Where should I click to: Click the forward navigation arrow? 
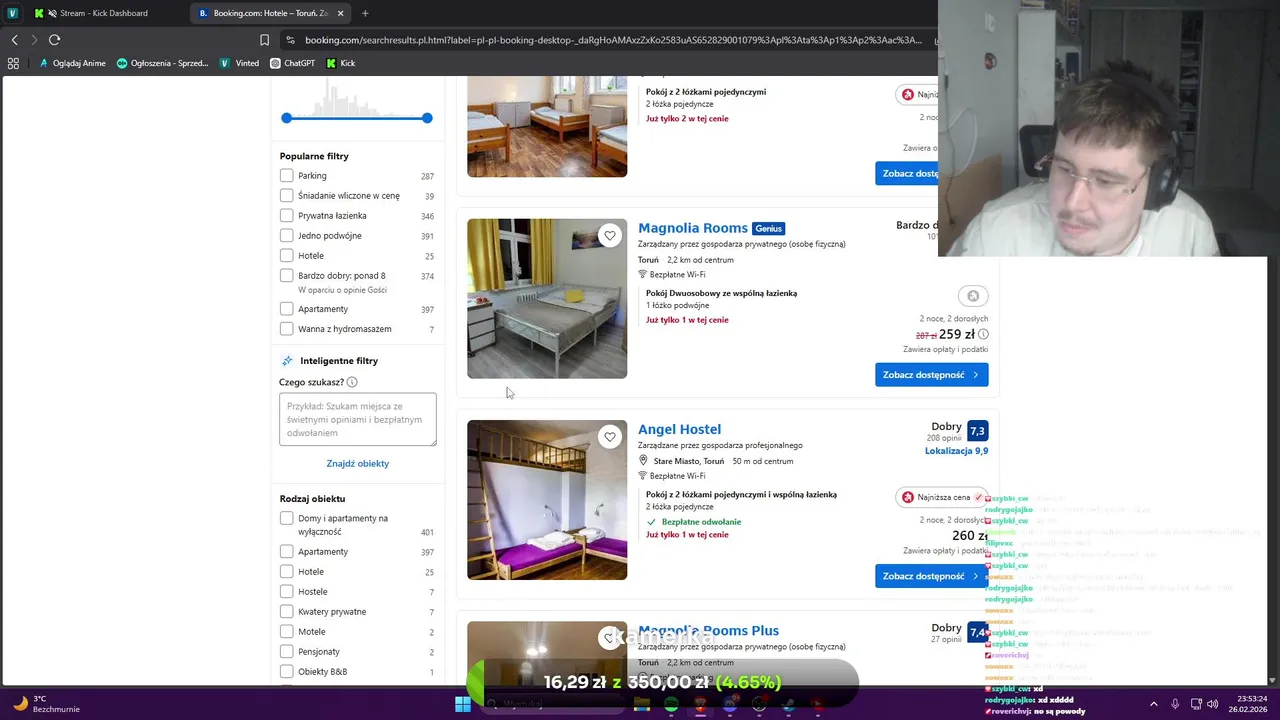pyautogui.click(x=34, y=40)
